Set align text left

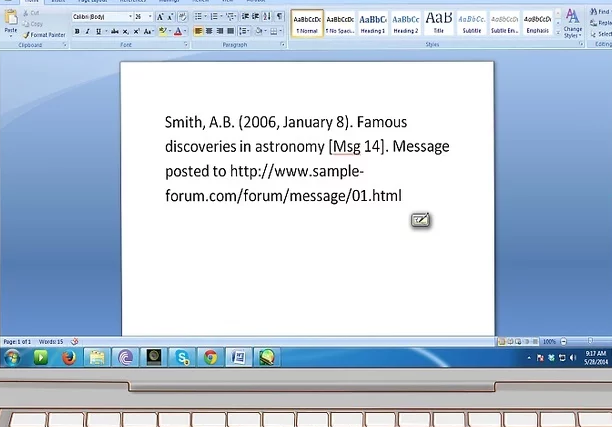tap(198, 31)
